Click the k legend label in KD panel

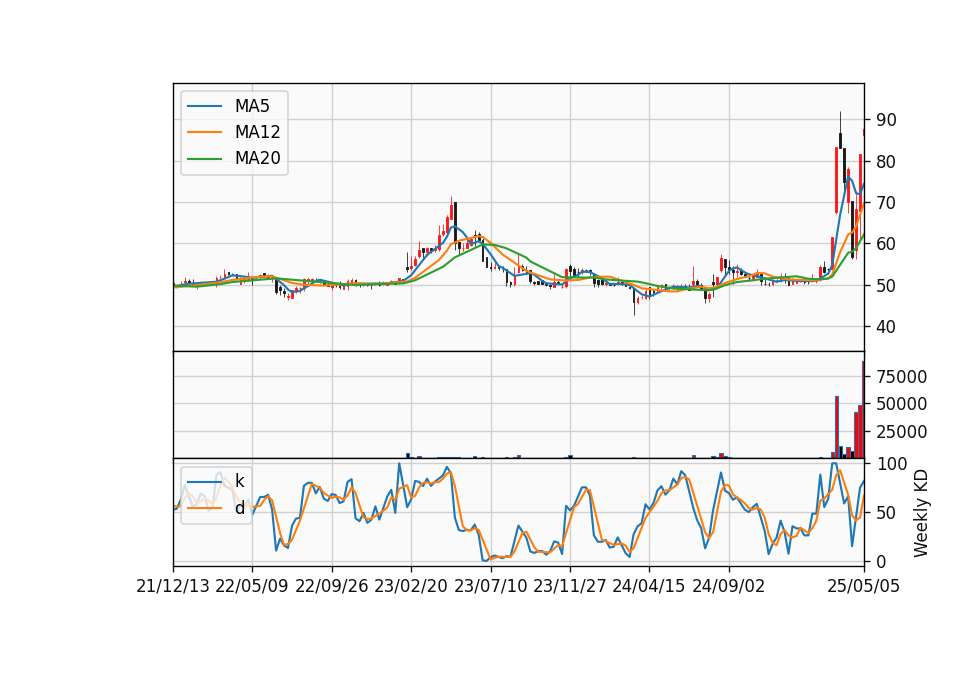coord(239,482)
